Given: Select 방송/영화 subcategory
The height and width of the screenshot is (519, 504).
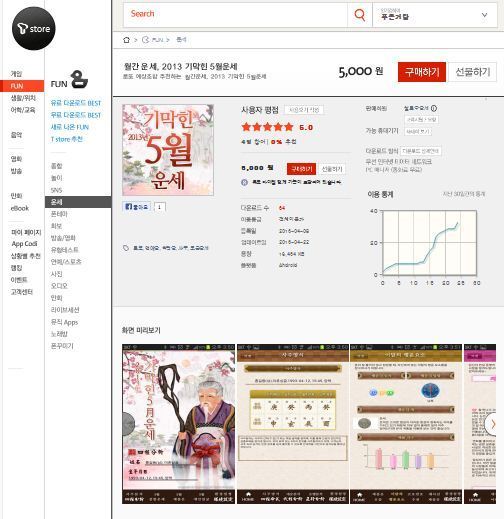Looking at the screenshot, I should tap(63, 238).
